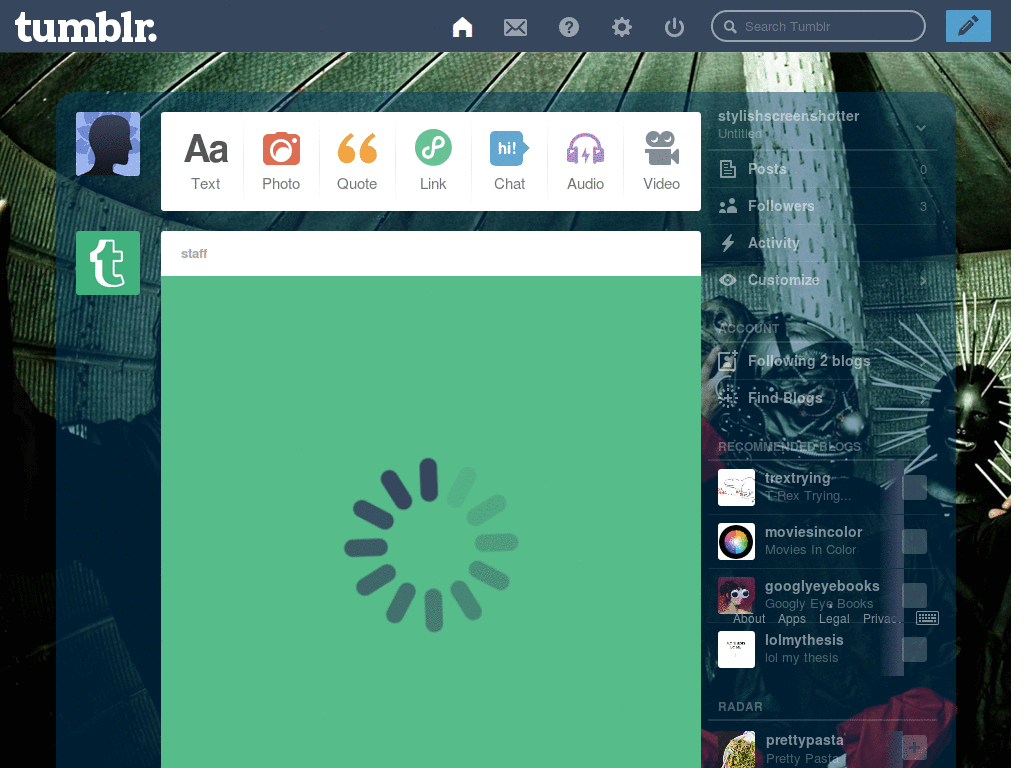Viewport: 1024px width, 768px height.
Task: Click the Followers people icon
Action: pos(728,206)
